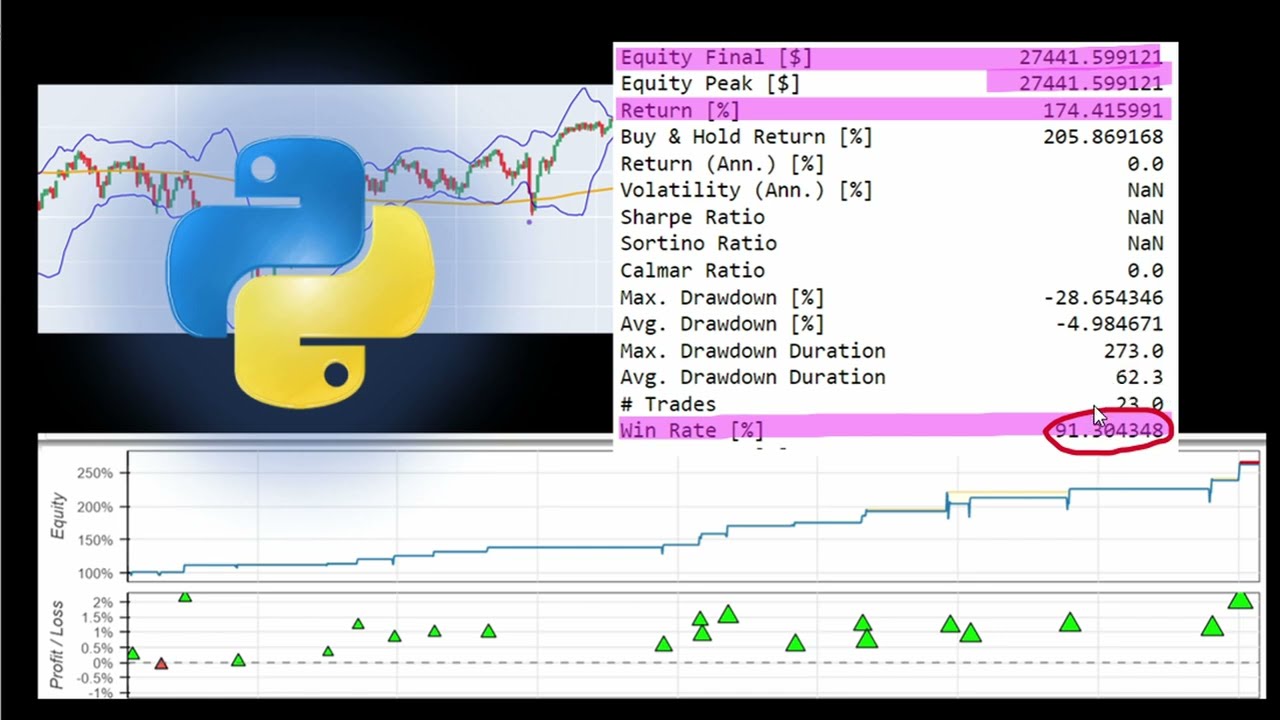Click the Python logo

(x=300, y=270)
